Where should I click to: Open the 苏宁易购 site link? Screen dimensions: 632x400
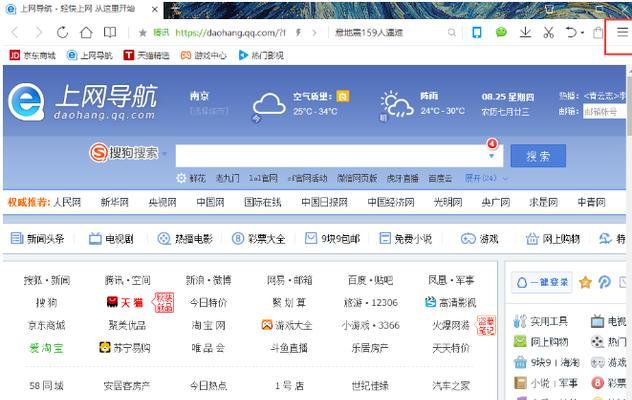coord(125,348)
